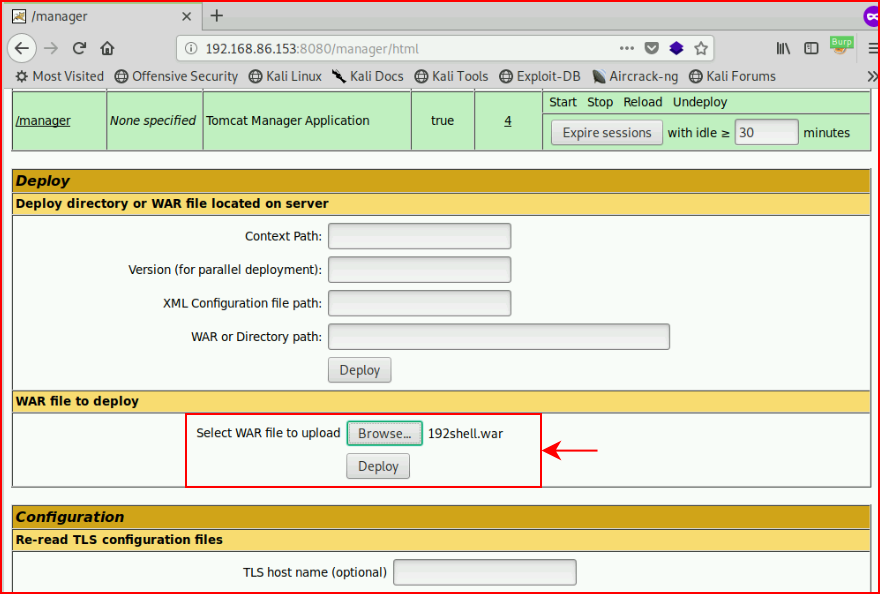The image size is (880, 594).
Task: Open Offensive Security bookmark
Action: tap(176, 76)
